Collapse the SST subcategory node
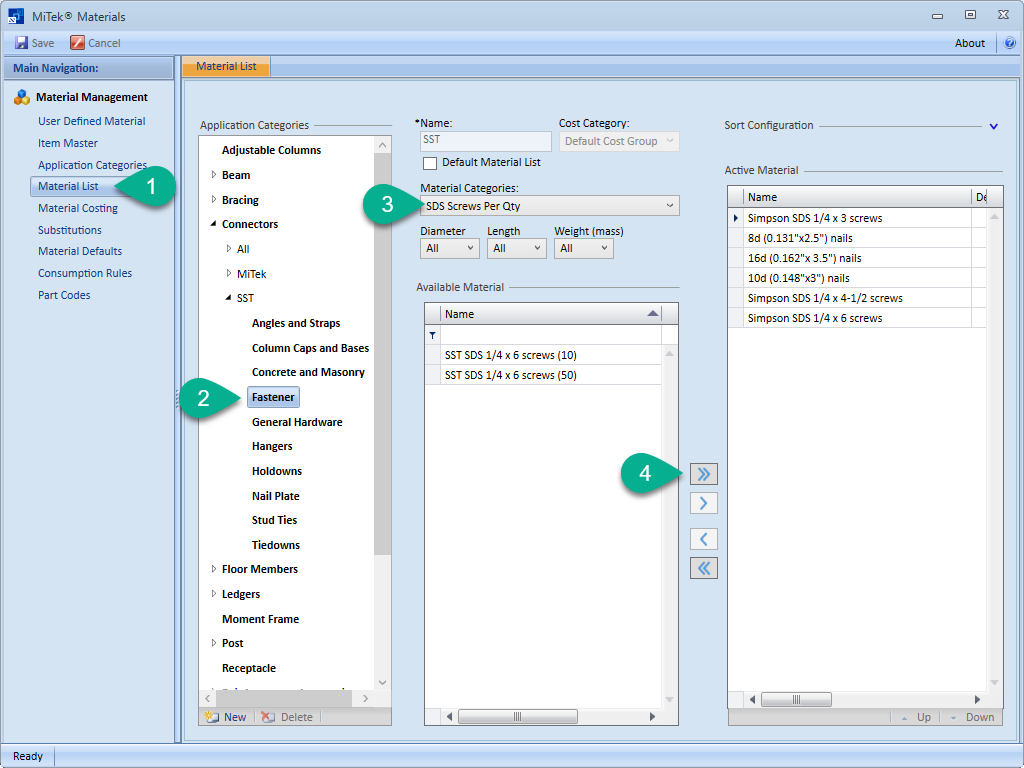 click(228, 298)
